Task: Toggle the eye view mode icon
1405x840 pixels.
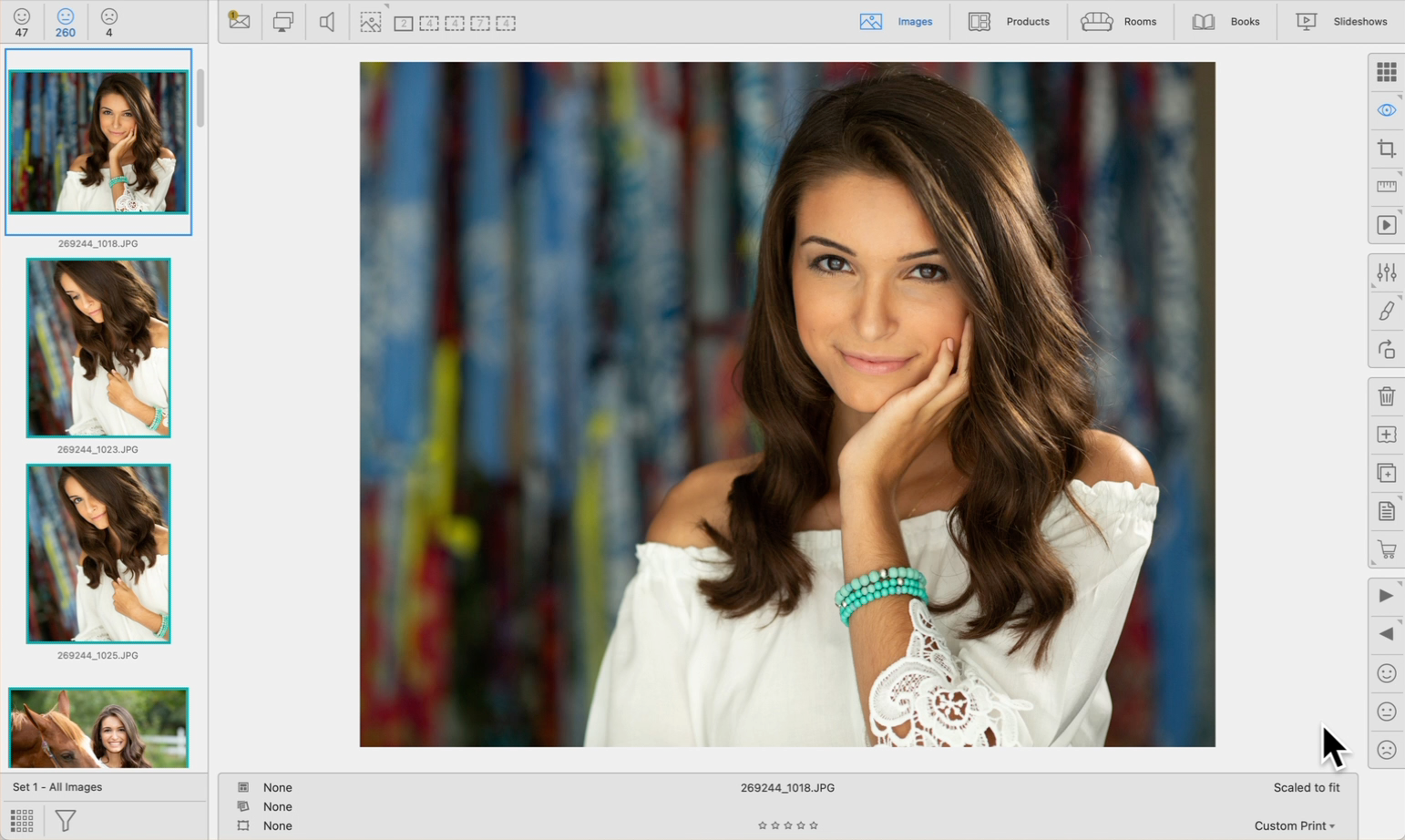Action: coord(1386,110)
